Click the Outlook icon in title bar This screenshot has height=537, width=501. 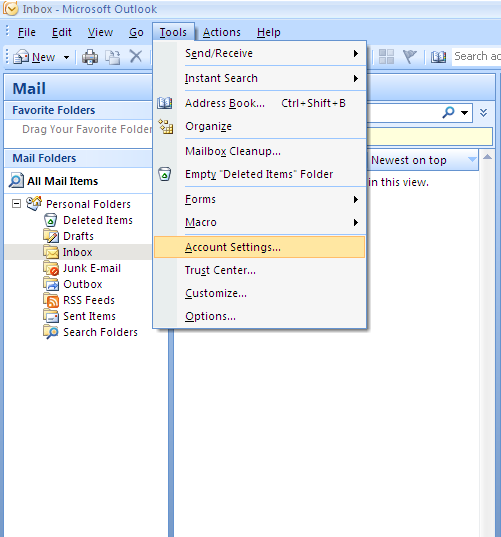point(11,9)
